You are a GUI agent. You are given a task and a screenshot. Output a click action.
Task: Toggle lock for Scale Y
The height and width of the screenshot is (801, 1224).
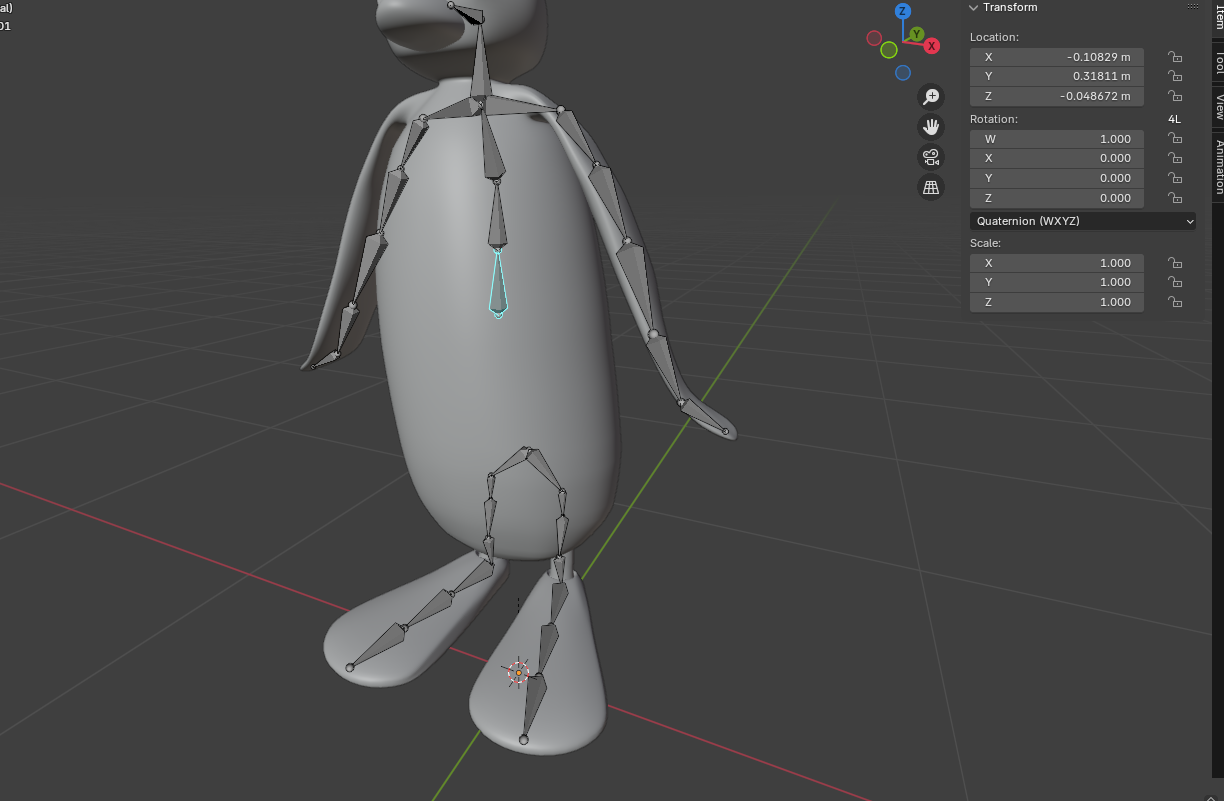pos(1175,282)
